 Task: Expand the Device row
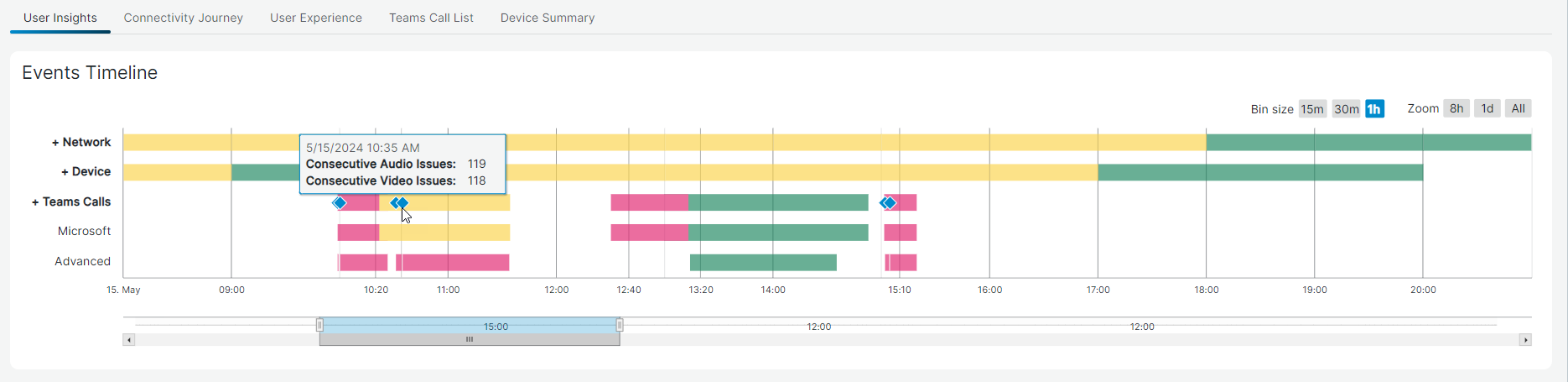coord(86,172)
